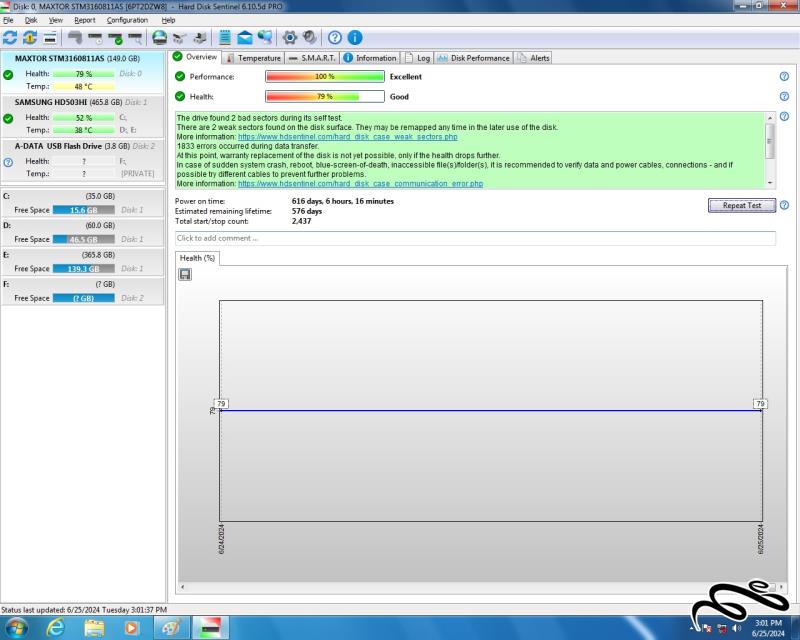Click the help icon next to Repeat Test
Screen dimensions: 800x640
pos(784,205)
